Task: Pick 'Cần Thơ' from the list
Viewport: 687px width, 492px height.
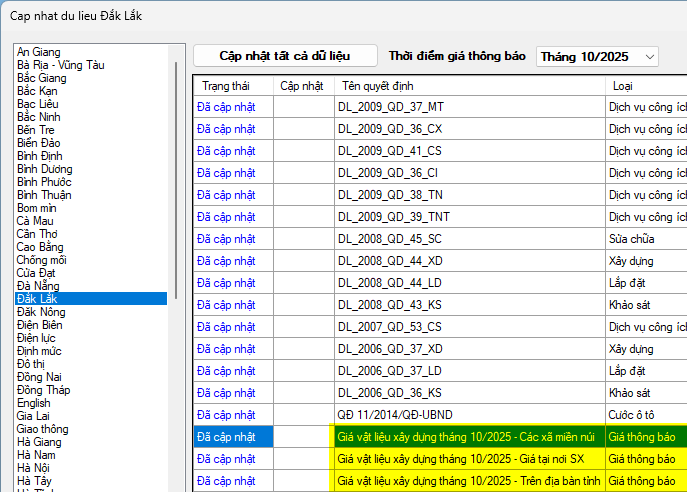Action: pos(39,234)
